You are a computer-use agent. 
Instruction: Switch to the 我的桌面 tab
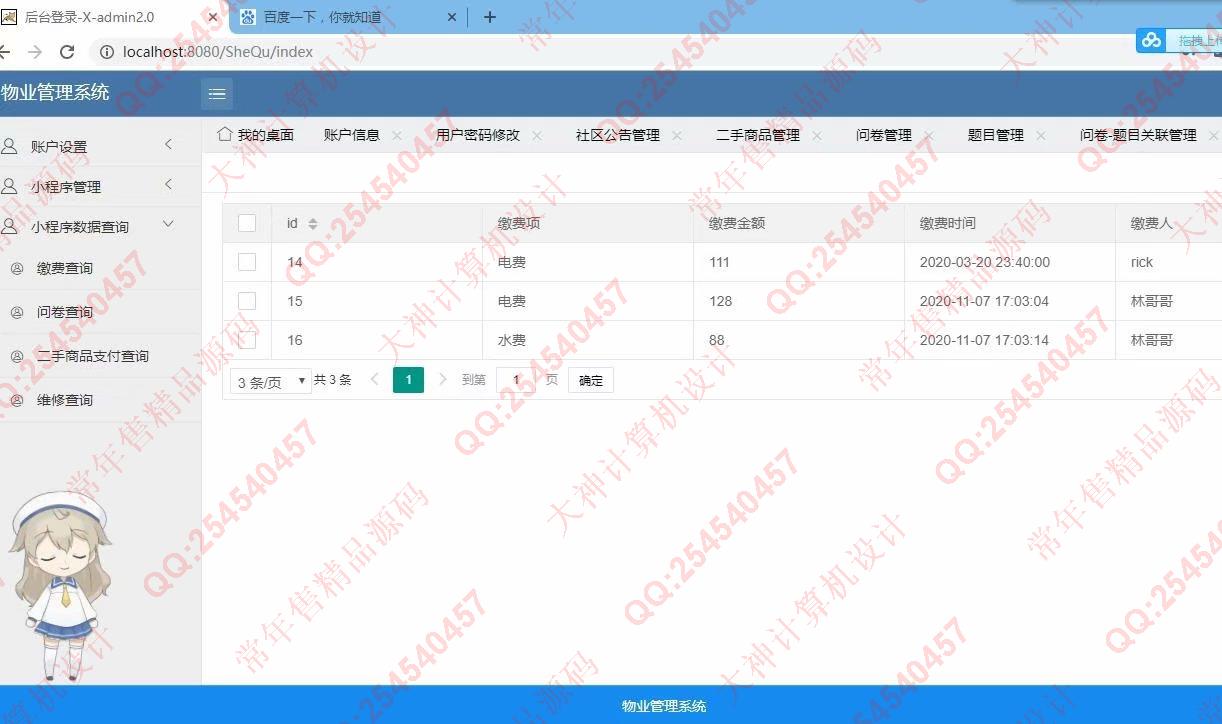266,135
